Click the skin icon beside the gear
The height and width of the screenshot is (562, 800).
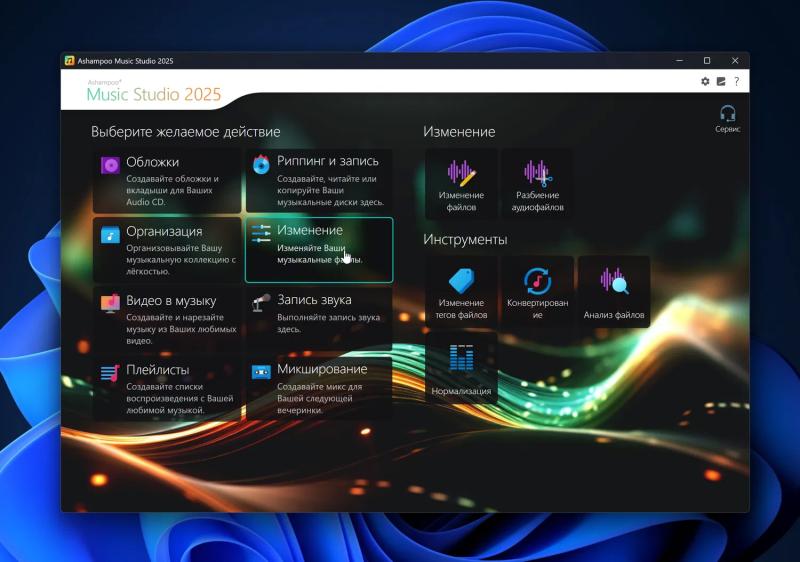pos(721,81)
